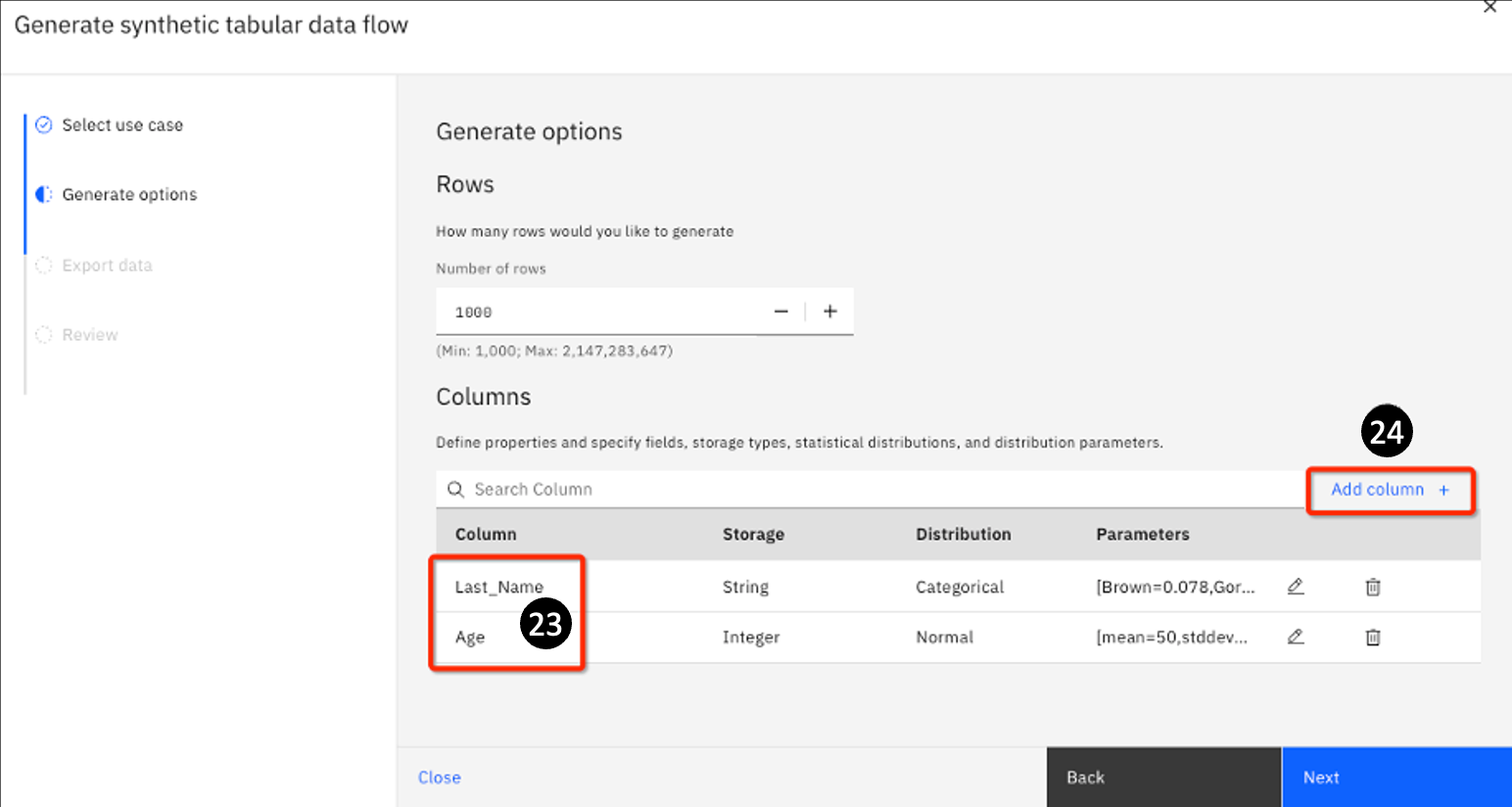Image resolution: width=1512 pixels, height=807 pixels.
Task: Open the Review step
Action: coord(90,335)
